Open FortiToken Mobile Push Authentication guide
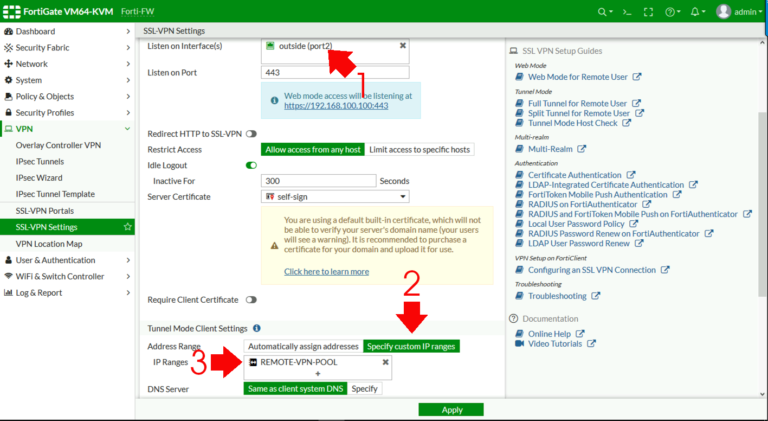Image resolution: width=768 pixels, height=421 pixels. point(598,194)
